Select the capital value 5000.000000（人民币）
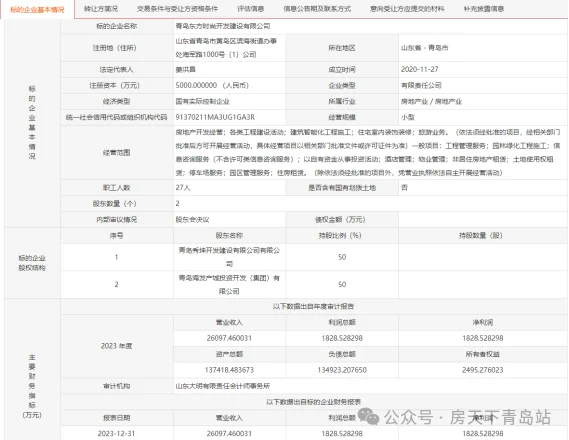Screen dimensions: 569x440 point(212,85)
